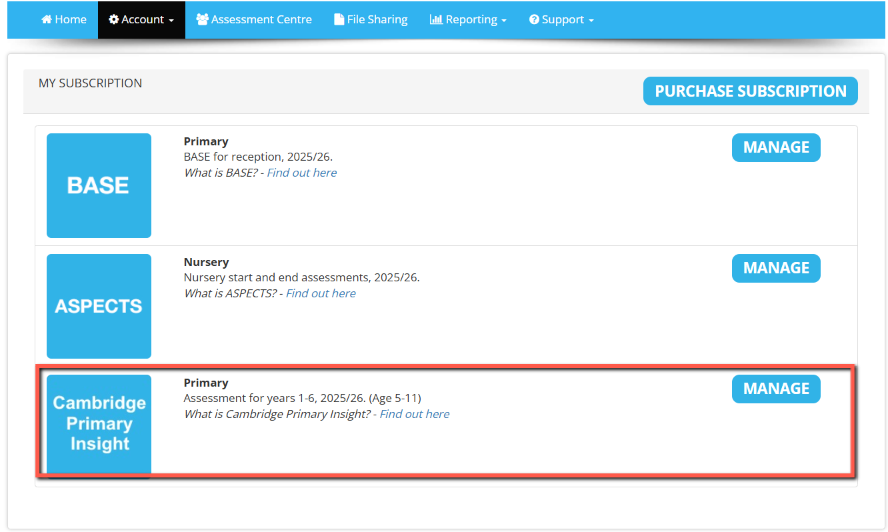This screenshot has width=888, height=532.
Task: Manage the ASPECTS nursery subscription
Action: click(776, 268)
